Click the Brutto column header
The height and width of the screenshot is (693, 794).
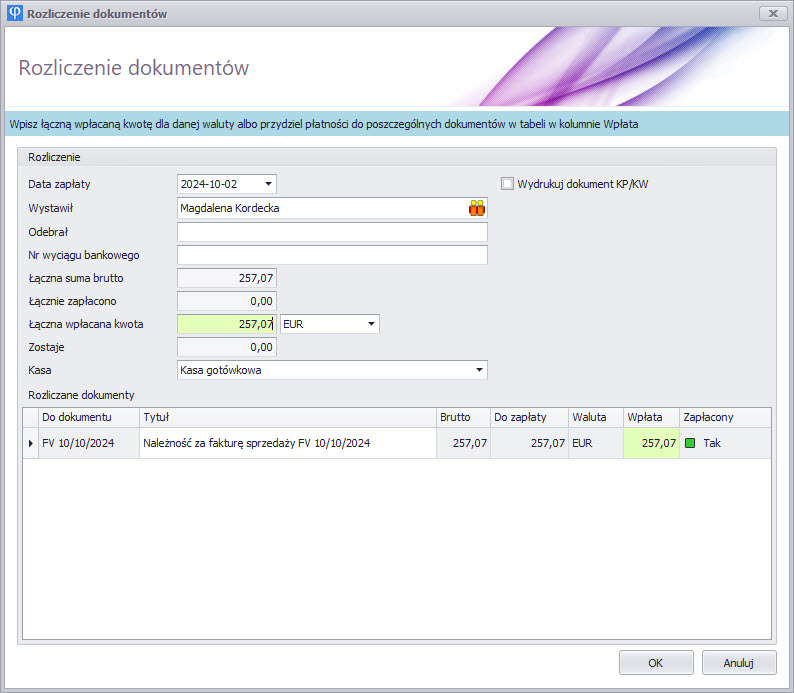[462, 417]
